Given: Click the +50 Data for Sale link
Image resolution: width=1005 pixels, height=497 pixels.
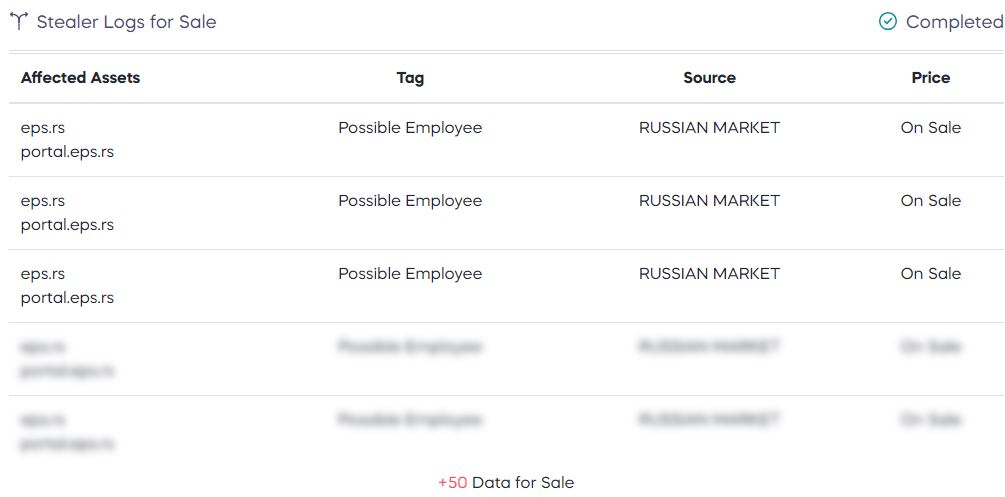Looking at the screenshot, I should click(x=506, y=482).
